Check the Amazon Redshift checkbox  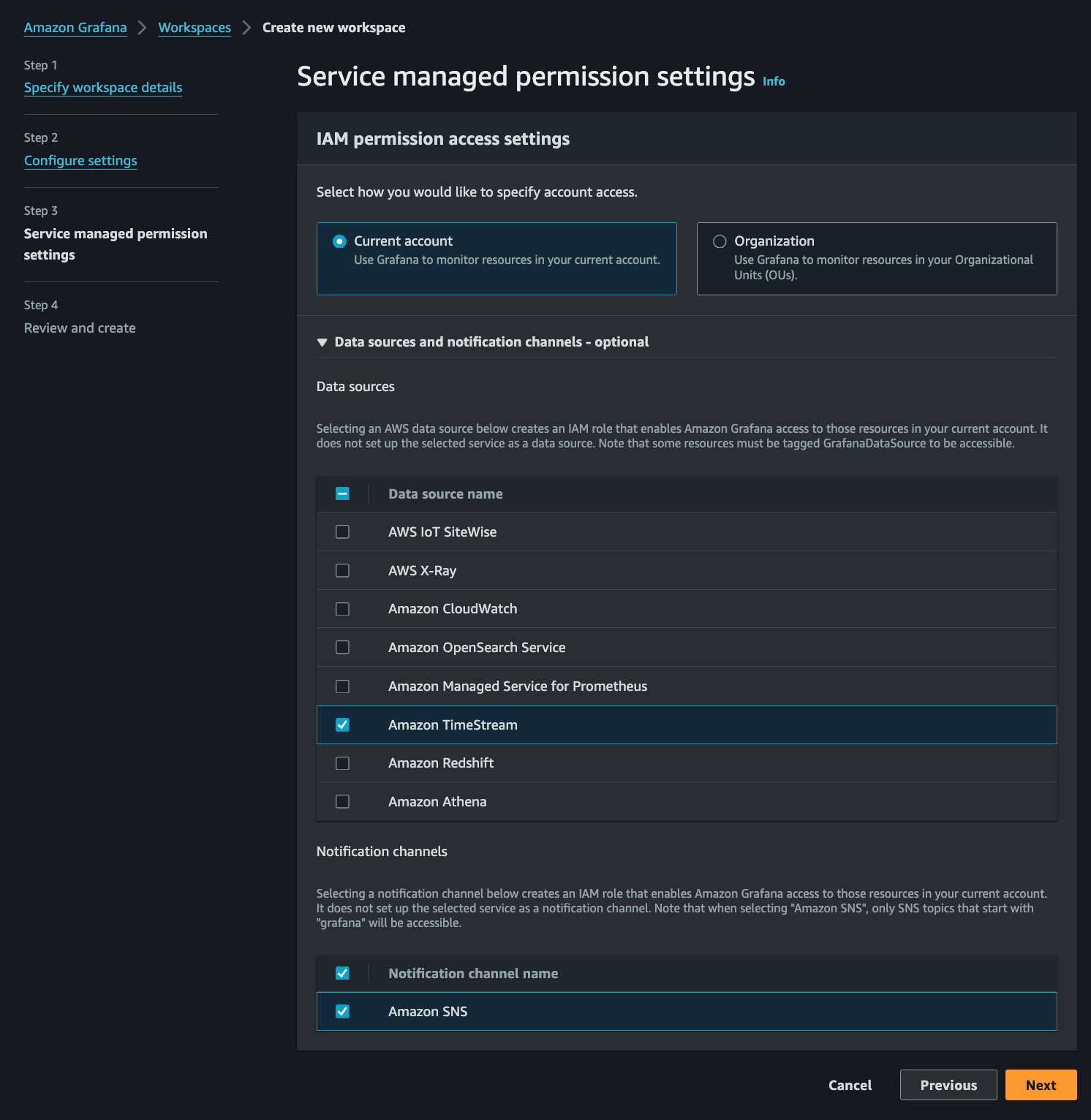[x=342, y=763]
